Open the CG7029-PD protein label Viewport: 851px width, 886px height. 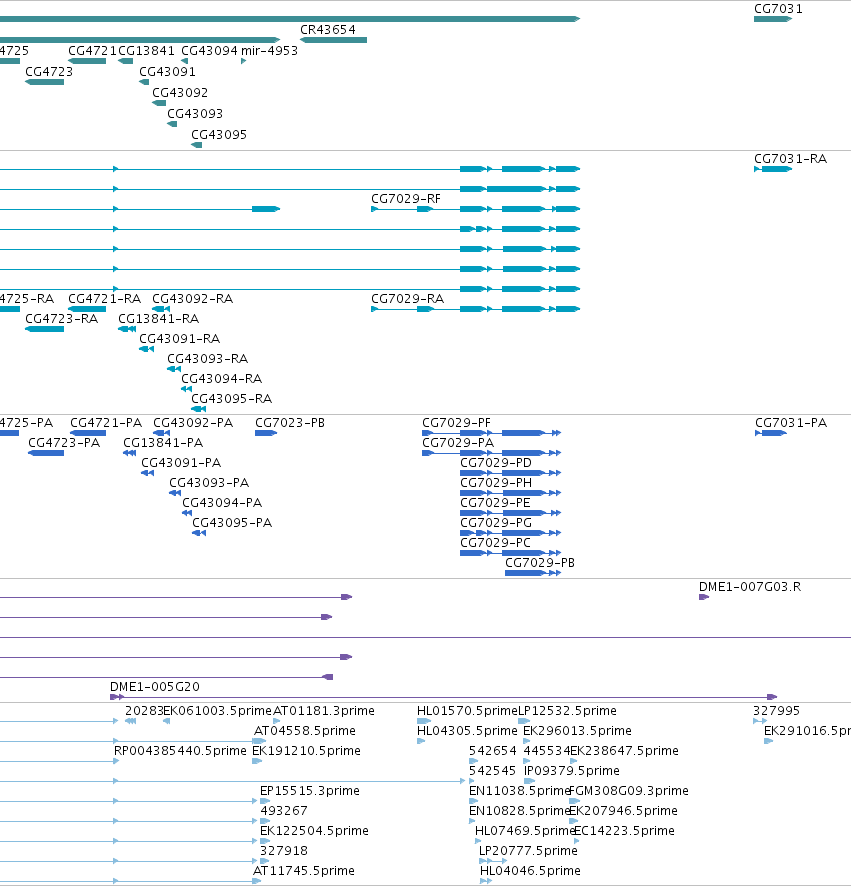(x=496, y=463)
